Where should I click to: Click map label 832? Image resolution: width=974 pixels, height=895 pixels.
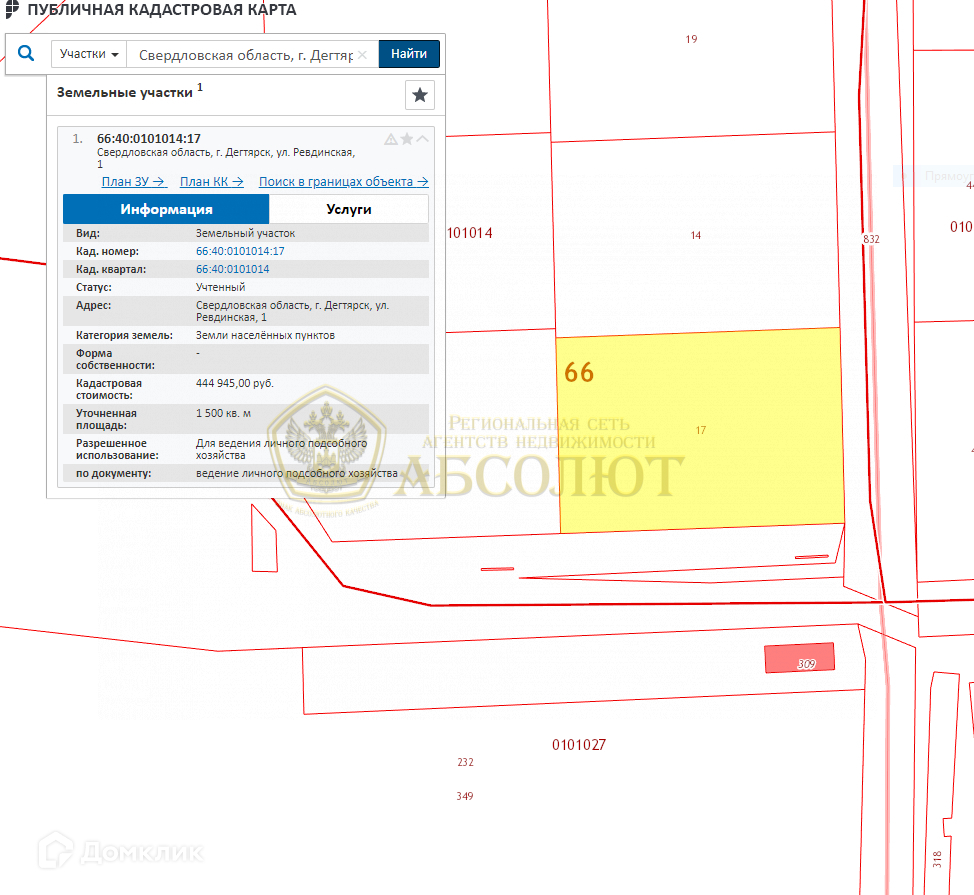click(x=871, y=239)
